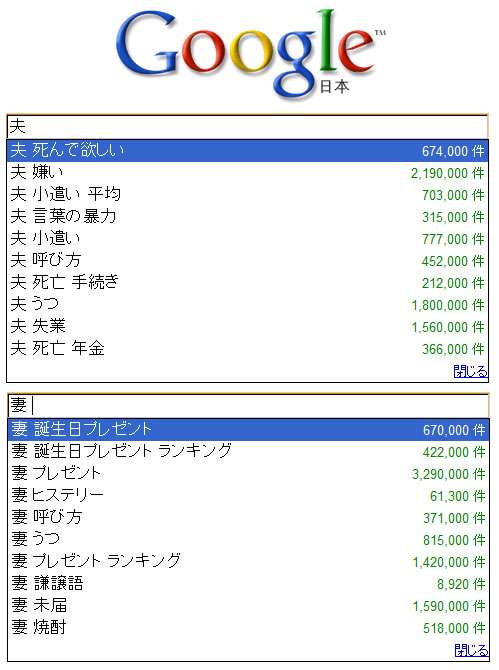The height and width of the screenshot is (670, 499).
Task: Select suggestion 夫 失業
Action: 247,327
